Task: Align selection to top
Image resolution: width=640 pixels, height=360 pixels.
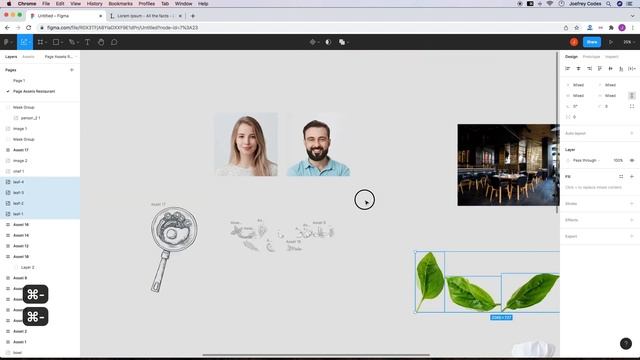Action: click(x=600, y=69)
